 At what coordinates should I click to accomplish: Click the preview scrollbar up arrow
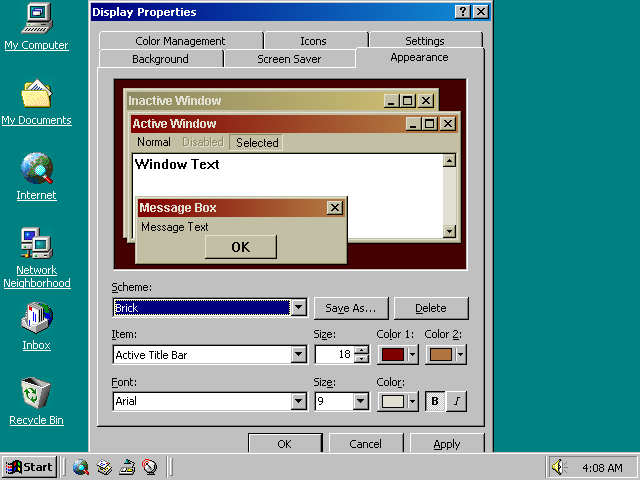click(449, 160)
